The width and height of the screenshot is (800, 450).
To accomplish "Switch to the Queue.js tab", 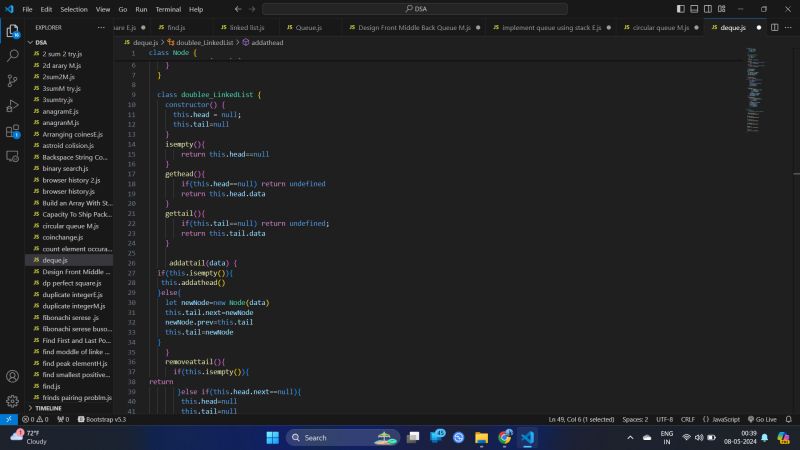I will tap(308, 28).
